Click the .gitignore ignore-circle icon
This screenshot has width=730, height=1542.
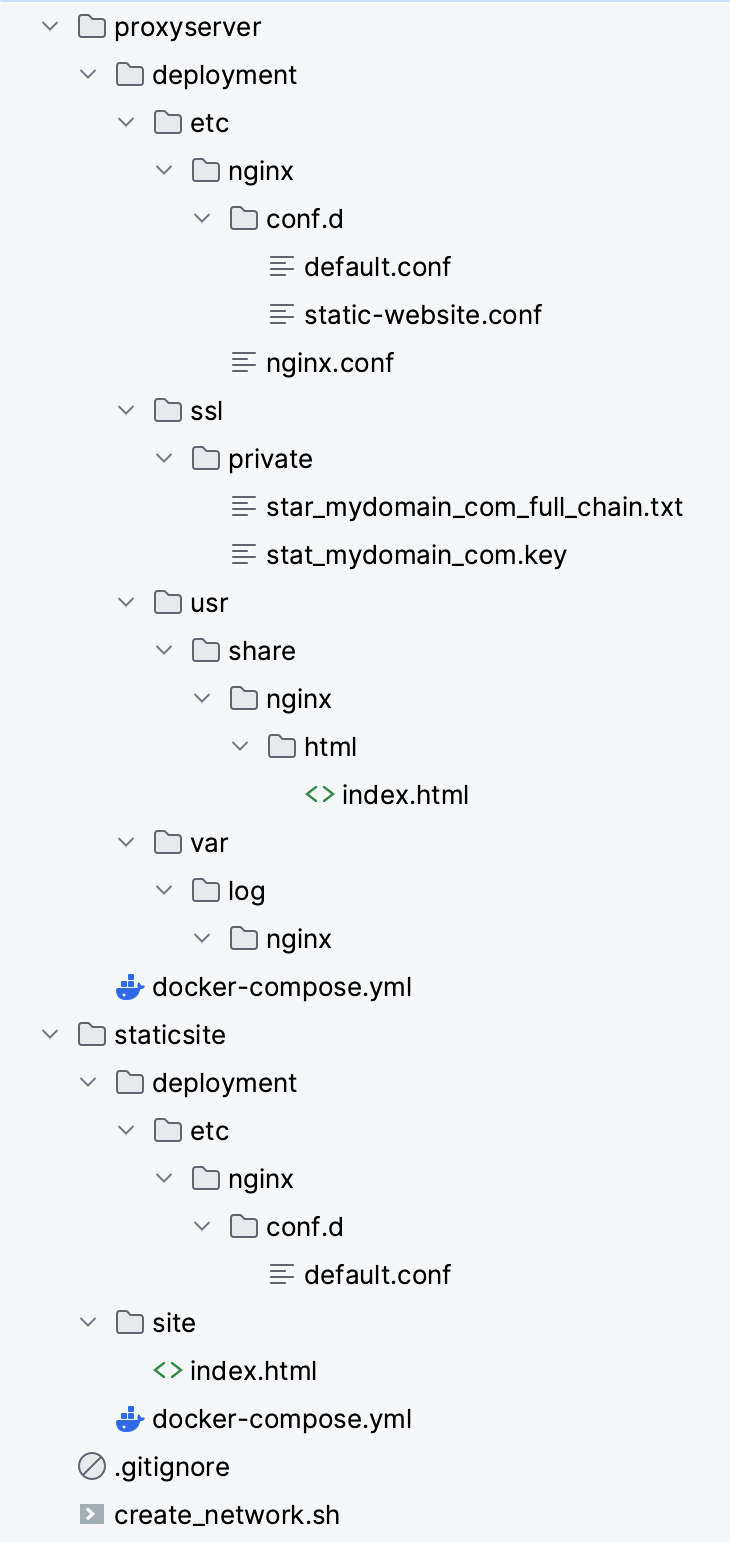click(x=92, y=1467)
